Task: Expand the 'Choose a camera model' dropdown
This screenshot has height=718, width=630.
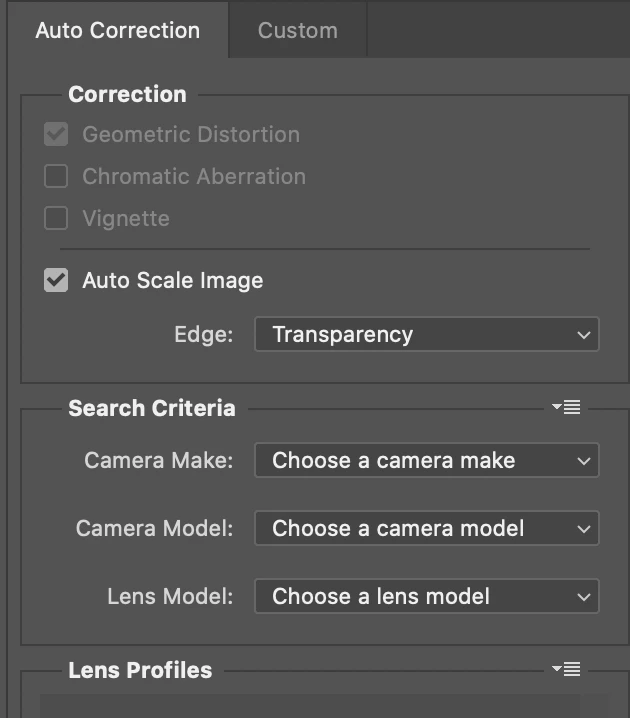Action: tap(426, 529)
